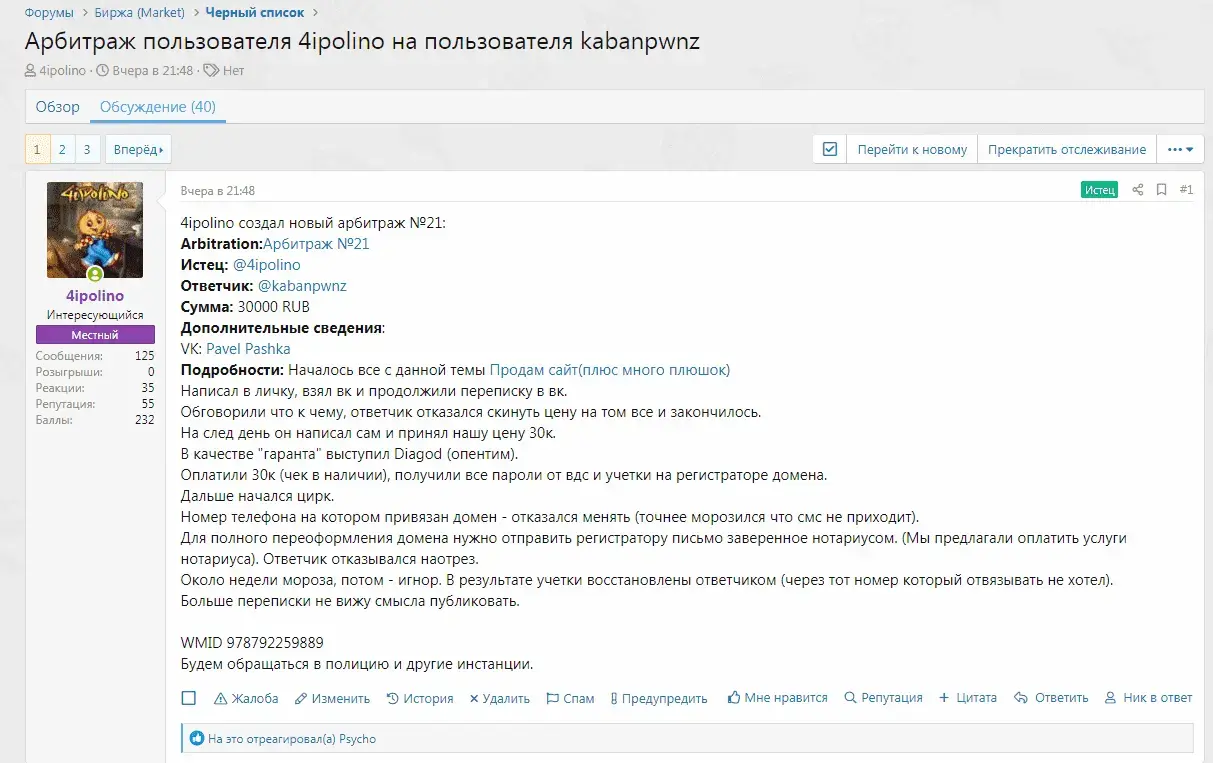Image resolution: width=1213 pixels, height=763 pixels.
Task: Open Psycho reaction user link
Action: tap(357, 739)
